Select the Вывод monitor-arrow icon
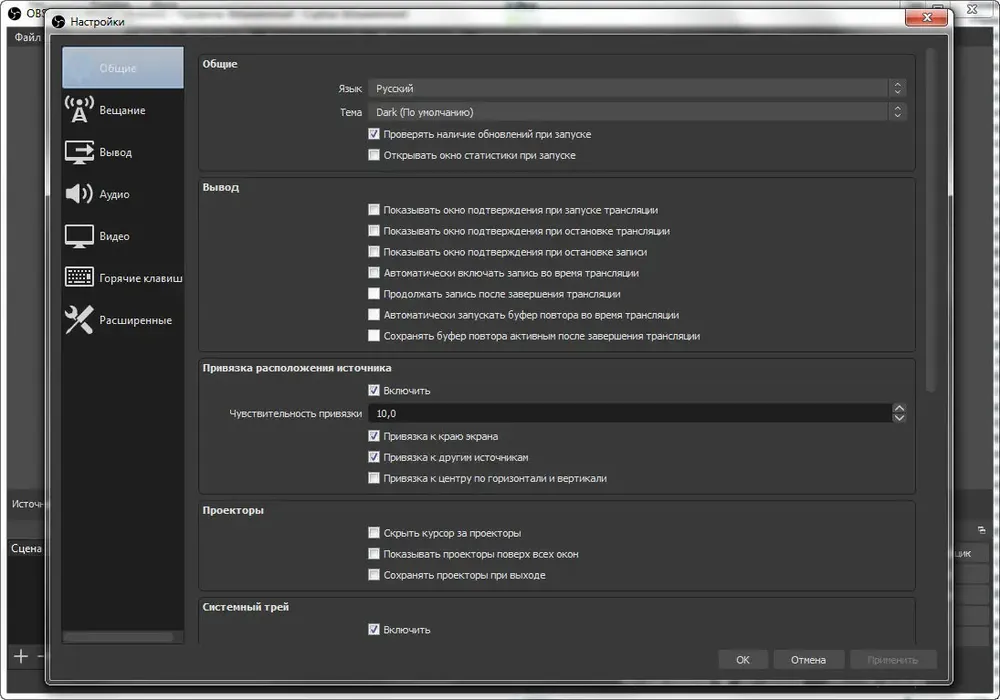Viewport: 1000px width, 700px height. coord(79,152)
